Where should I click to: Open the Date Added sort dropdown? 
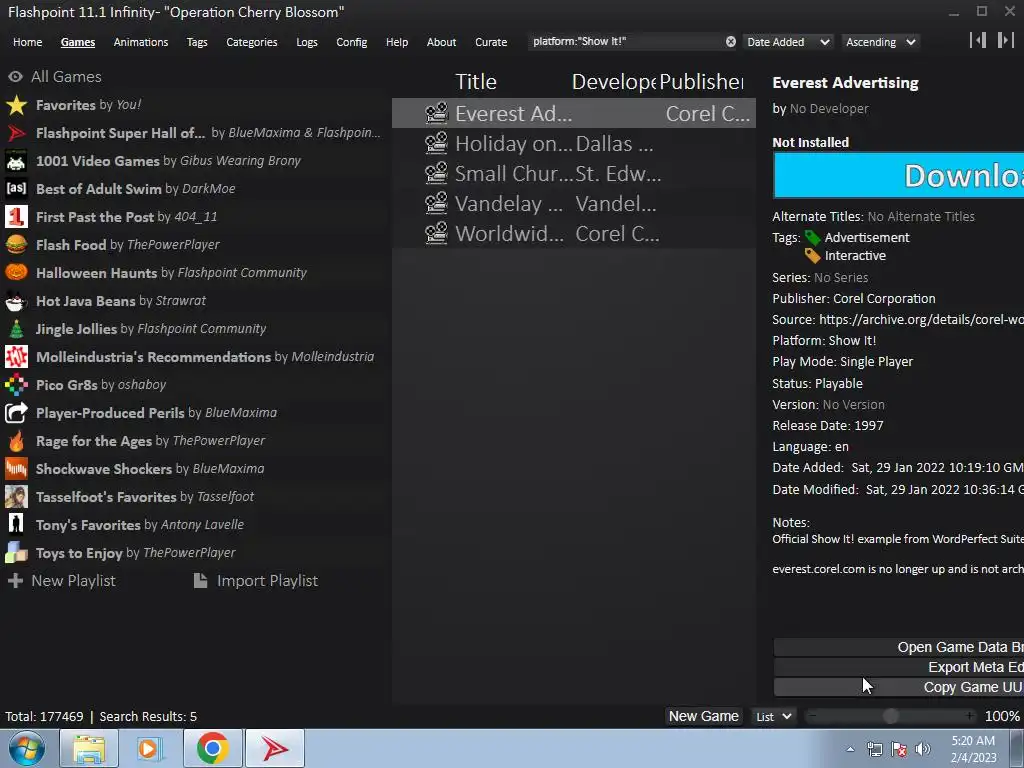tap(788, 42)
